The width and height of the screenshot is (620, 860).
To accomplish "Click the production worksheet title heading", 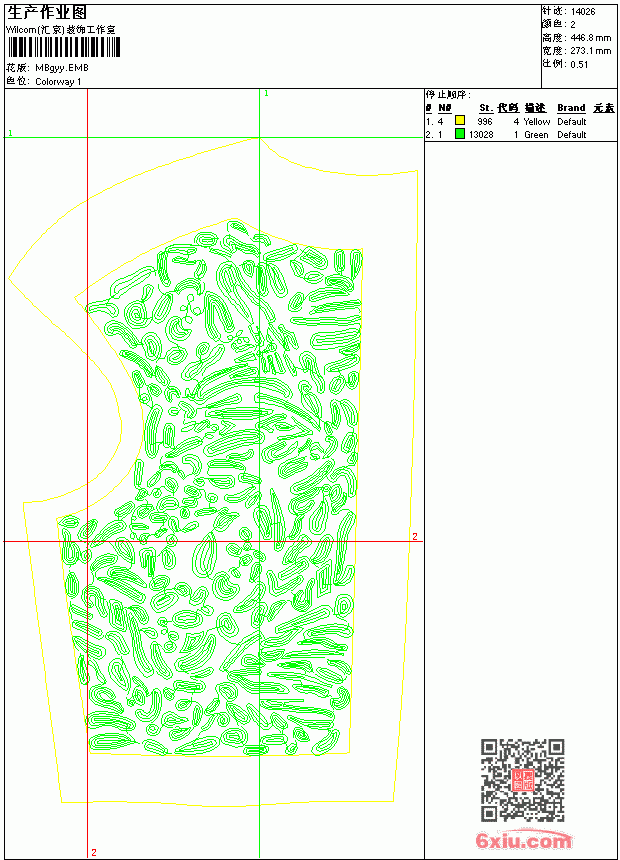I will click(x=46, y=13).
